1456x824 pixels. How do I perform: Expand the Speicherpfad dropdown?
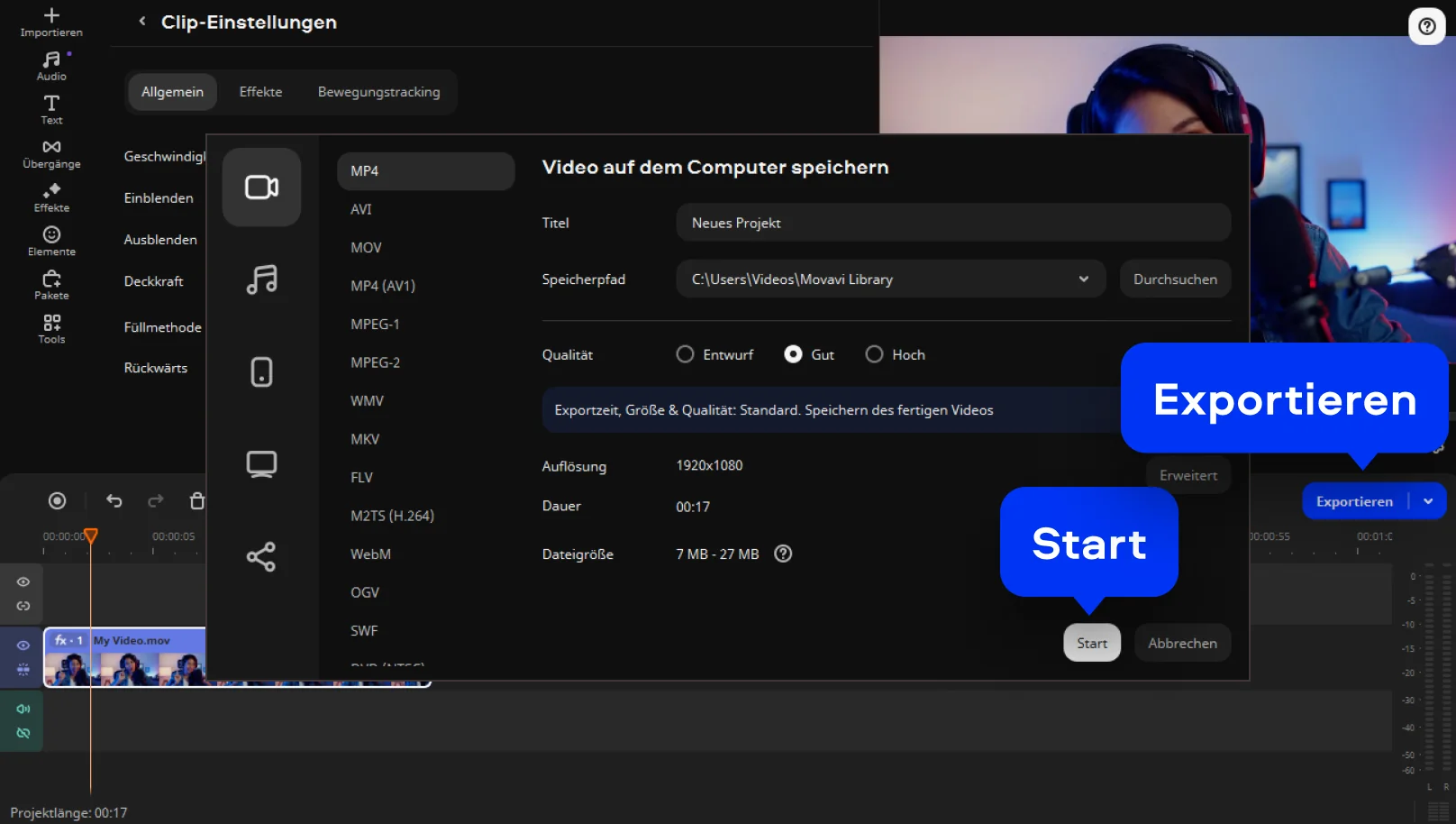(x=1083, y=279)
